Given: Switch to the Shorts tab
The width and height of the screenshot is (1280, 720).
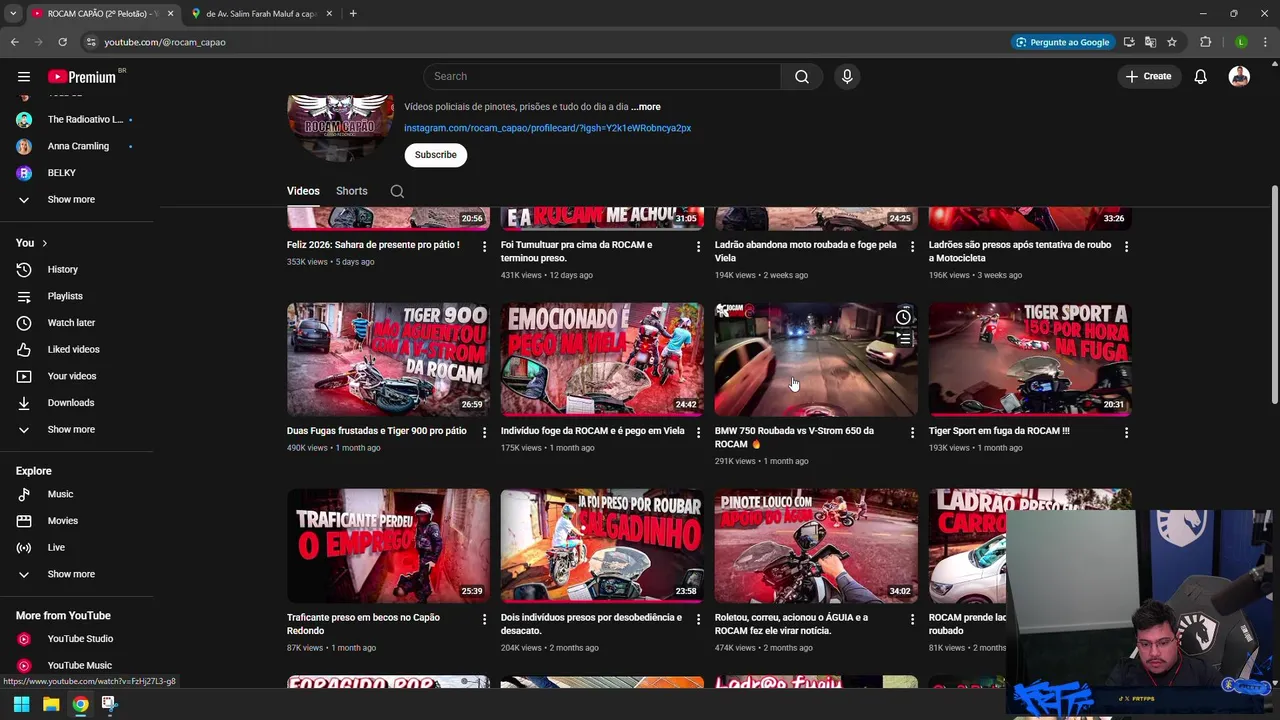Looking at the screenshot, I should coord(351,191).
